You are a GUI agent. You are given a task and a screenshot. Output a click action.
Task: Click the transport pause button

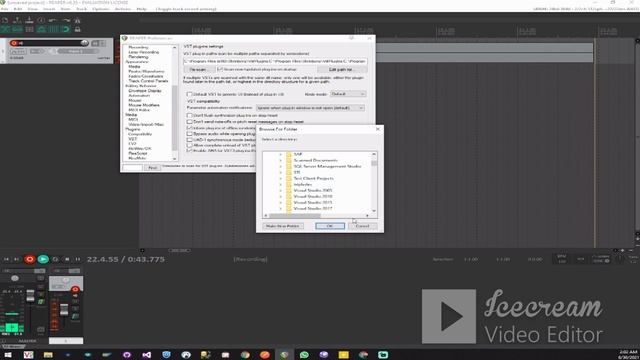pos(78,259)
